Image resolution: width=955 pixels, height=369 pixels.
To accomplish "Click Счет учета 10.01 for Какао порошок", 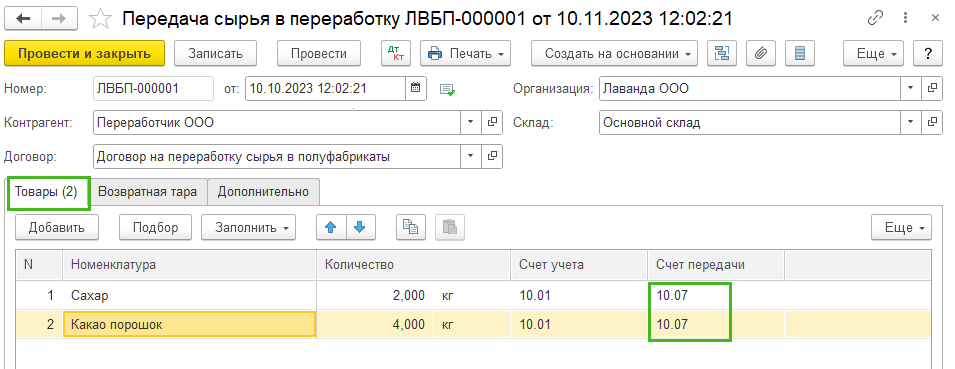I will (579, 325).
